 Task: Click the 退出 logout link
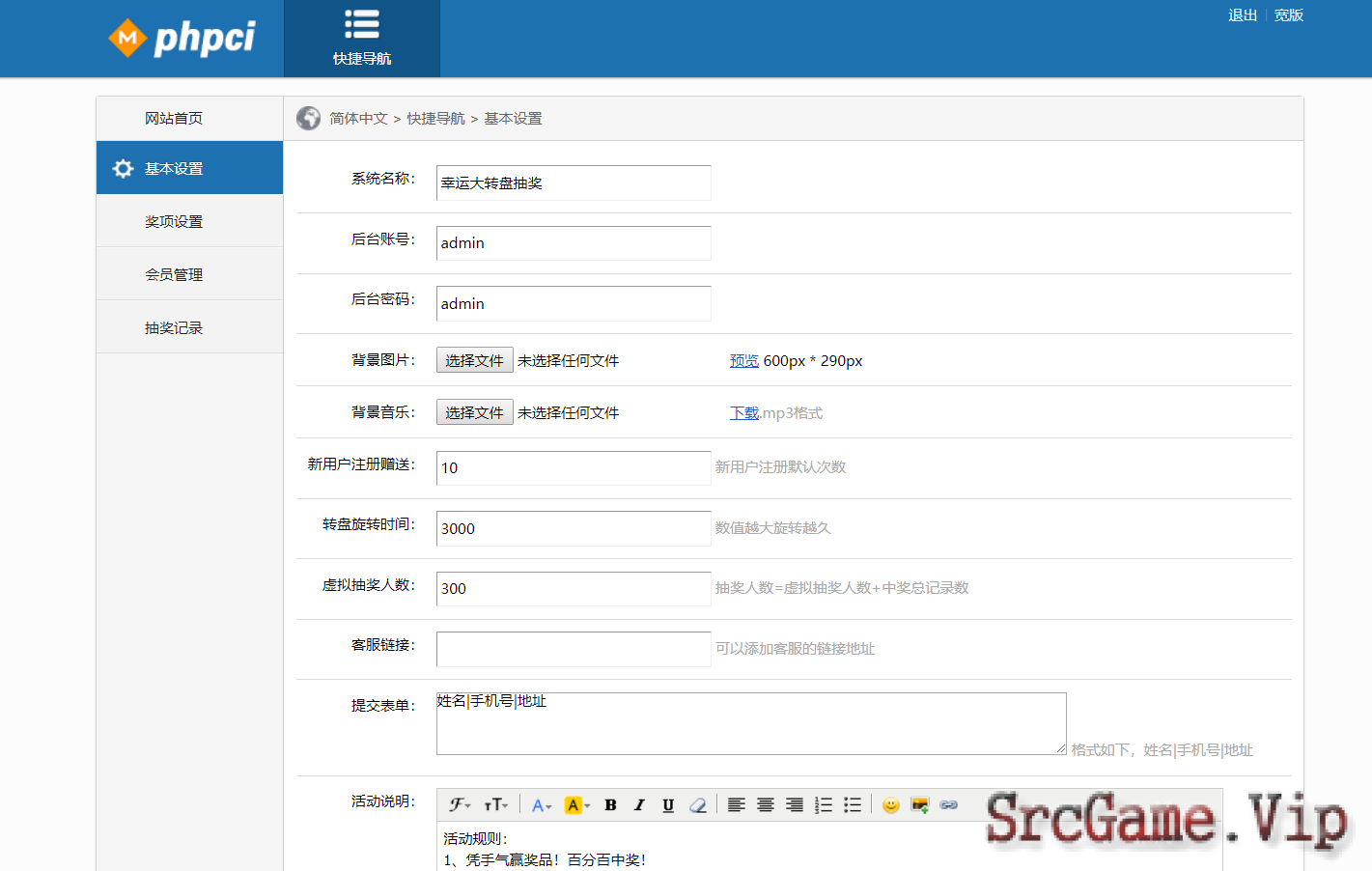tap(1242, 15)
